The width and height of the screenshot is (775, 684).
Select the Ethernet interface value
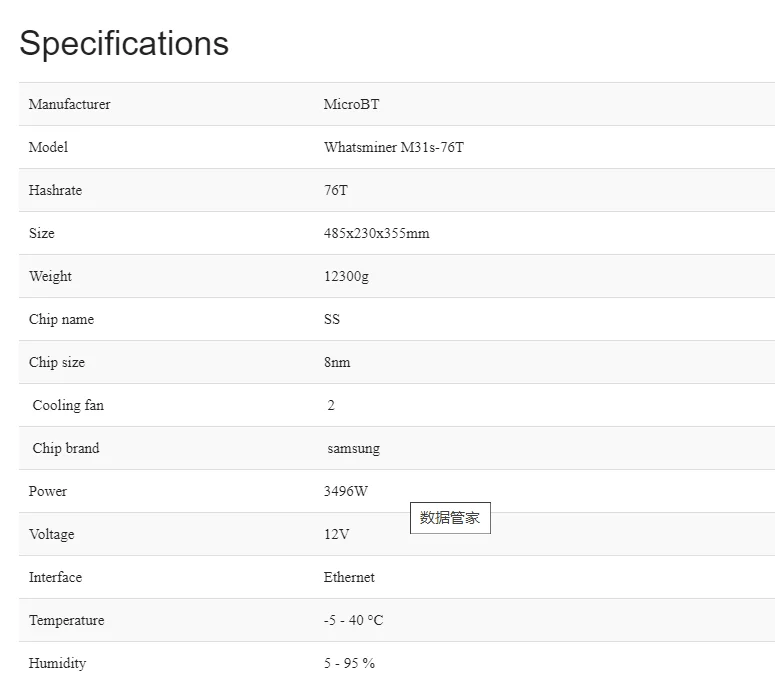[x=349, y=577]
